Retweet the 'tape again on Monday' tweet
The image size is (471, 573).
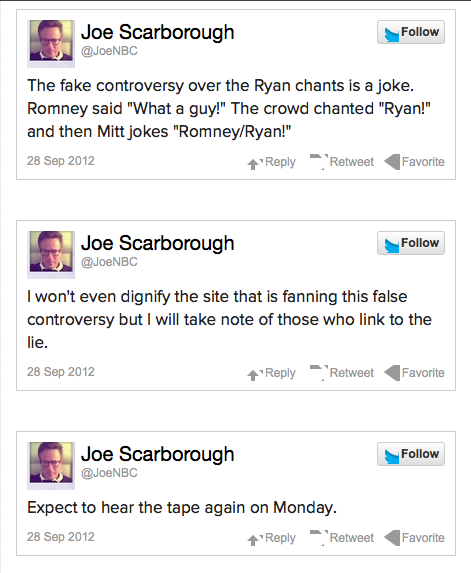(342, 538)
